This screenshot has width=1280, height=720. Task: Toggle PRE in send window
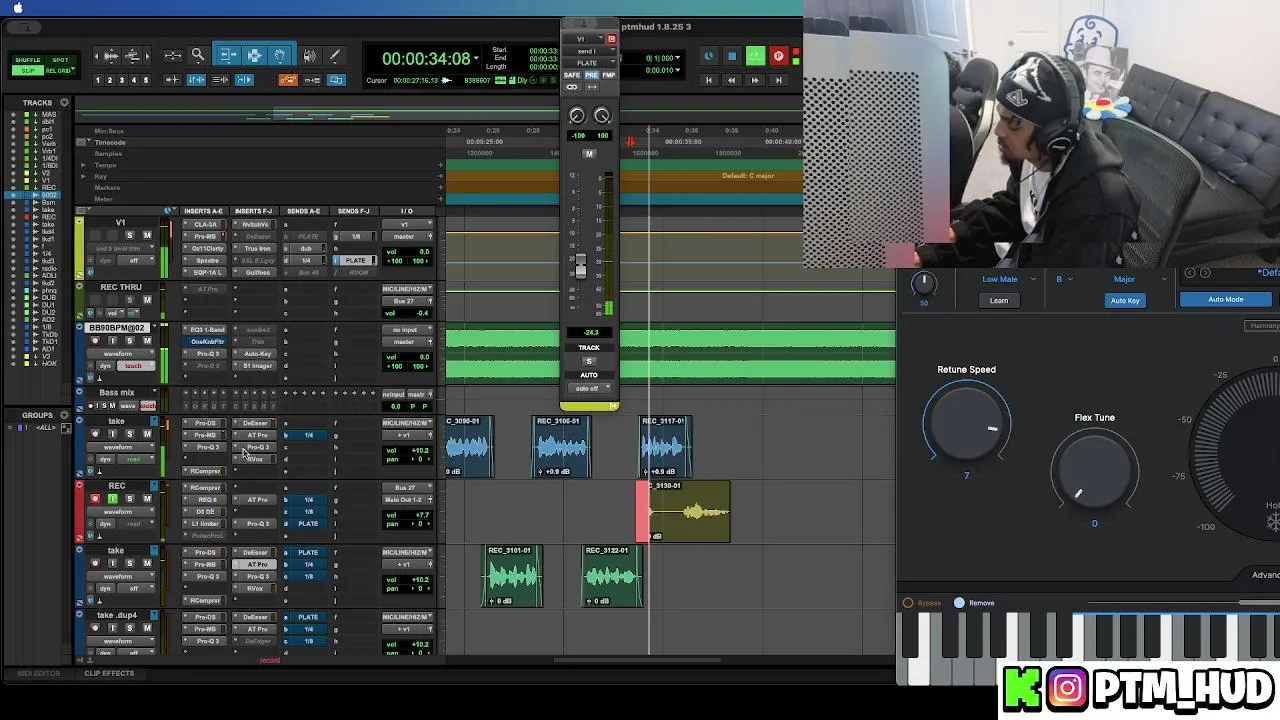point(591,75)
